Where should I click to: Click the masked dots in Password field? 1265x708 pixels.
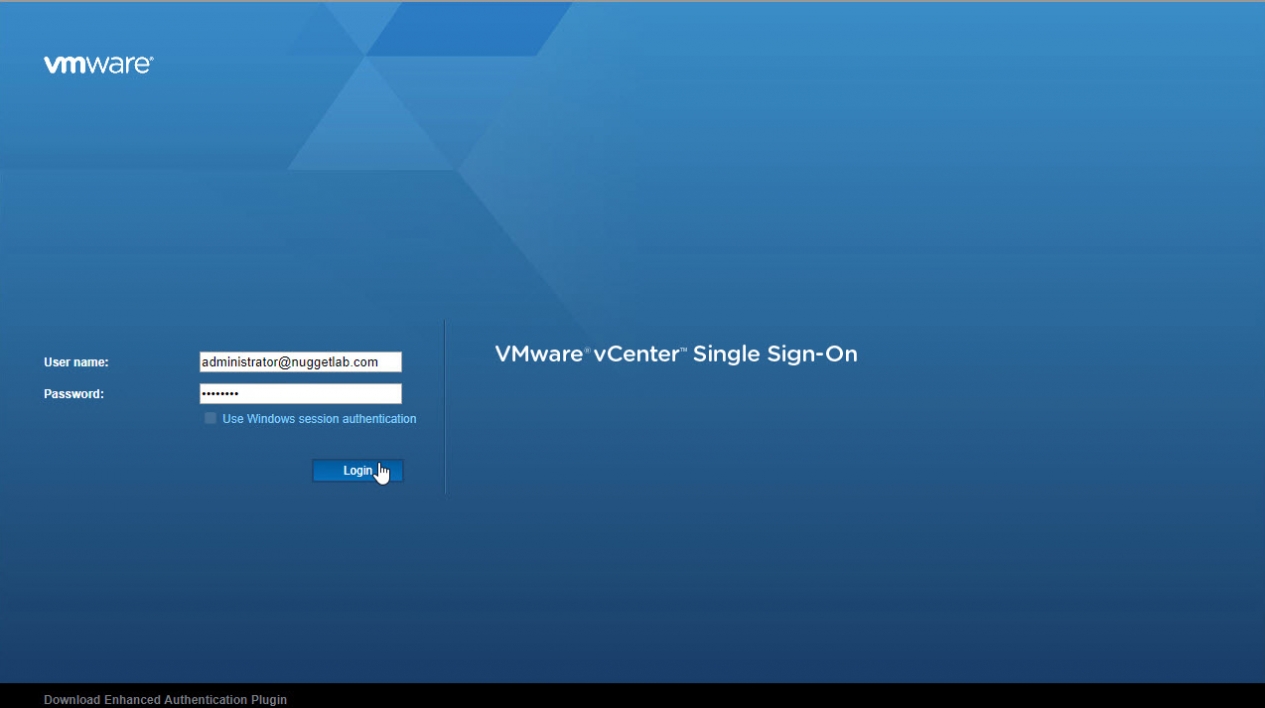click(220, 394)
